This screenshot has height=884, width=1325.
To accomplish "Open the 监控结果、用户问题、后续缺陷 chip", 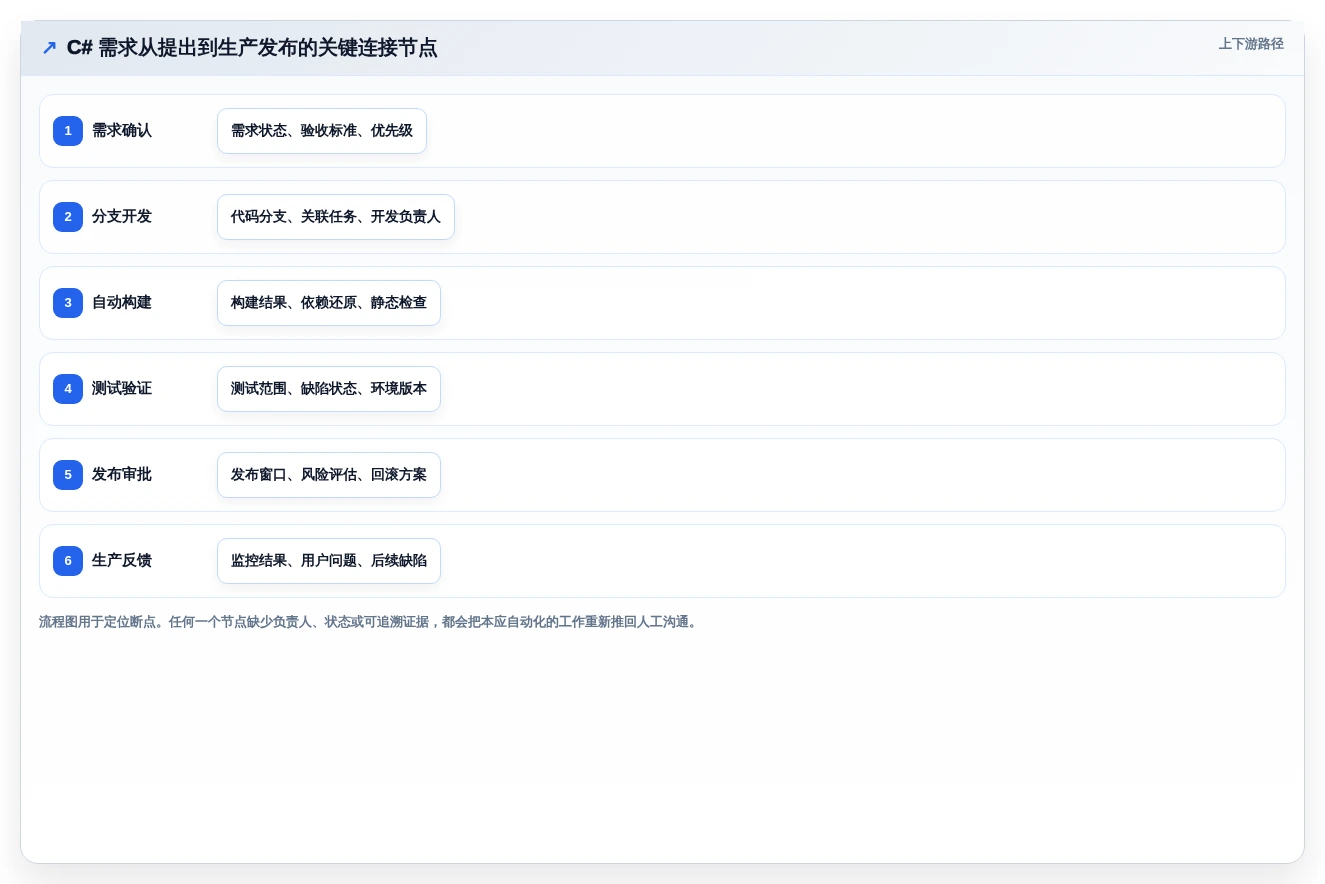I will coord(329,561).
